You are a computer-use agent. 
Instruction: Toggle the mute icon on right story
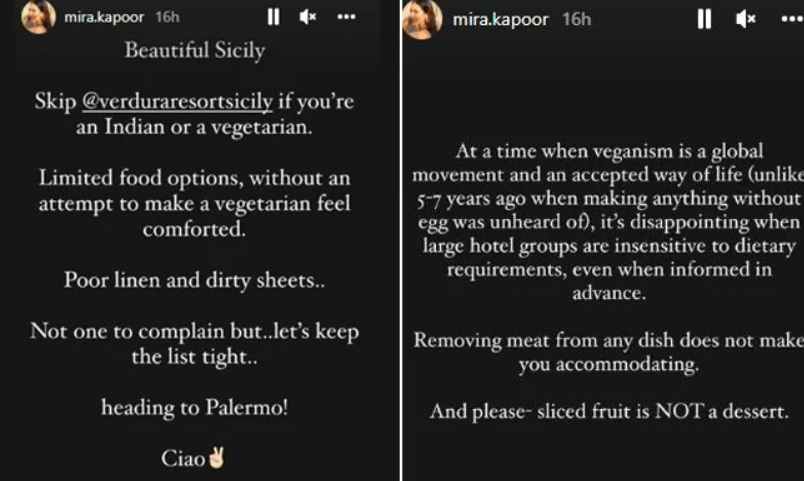click(x=745, y=18)
